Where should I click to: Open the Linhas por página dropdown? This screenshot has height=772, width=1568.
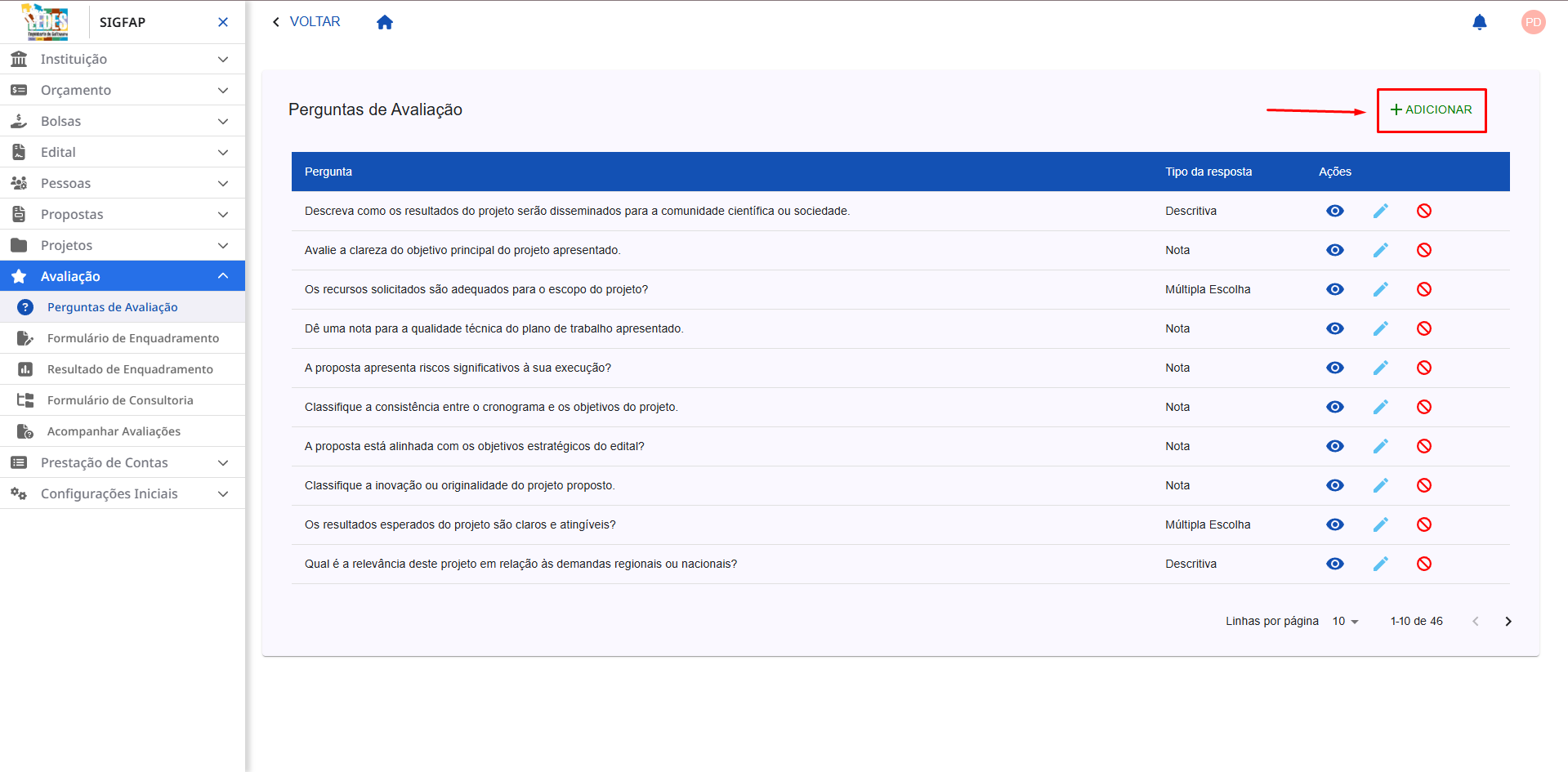coord(1344,621)
